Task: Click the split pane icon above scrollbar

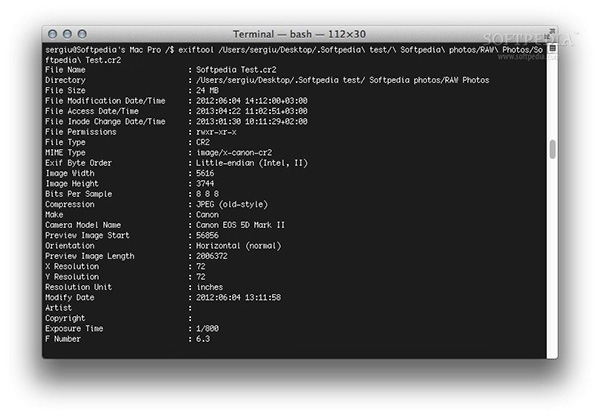Action: point(551,47)
